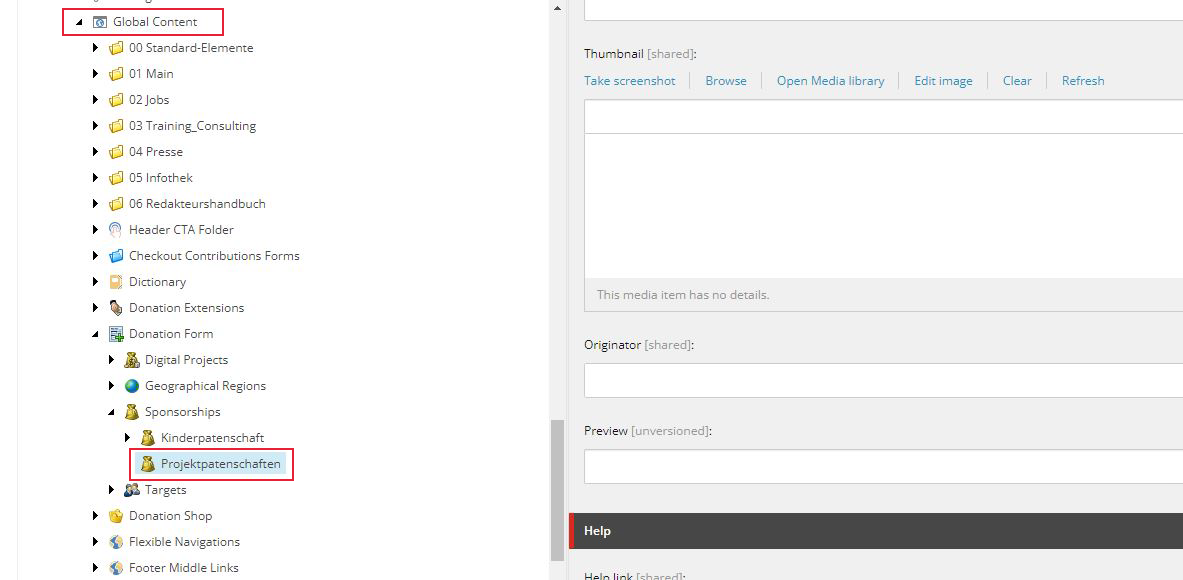Open Media library for Thumbnail
This screenshot has width=1183, height=580.
(831, 81)
